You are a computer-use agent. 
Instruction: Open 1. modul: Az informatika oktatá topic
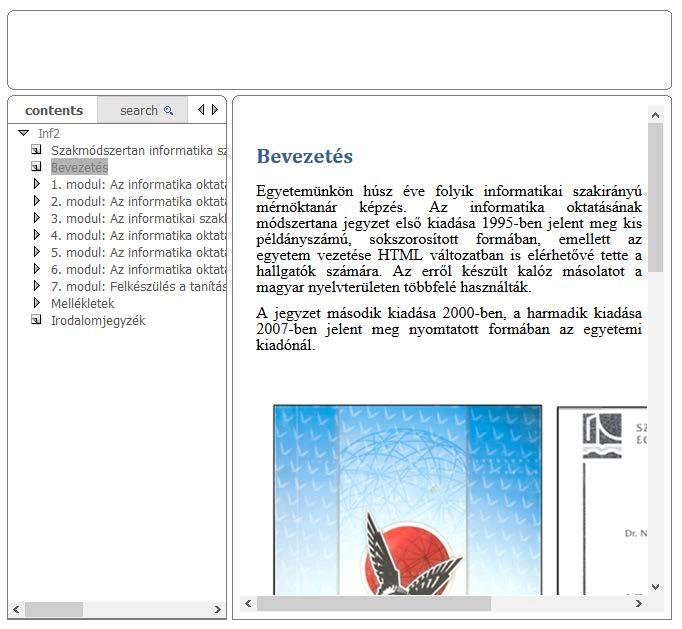pyautogui.click(x=138, y=184)
